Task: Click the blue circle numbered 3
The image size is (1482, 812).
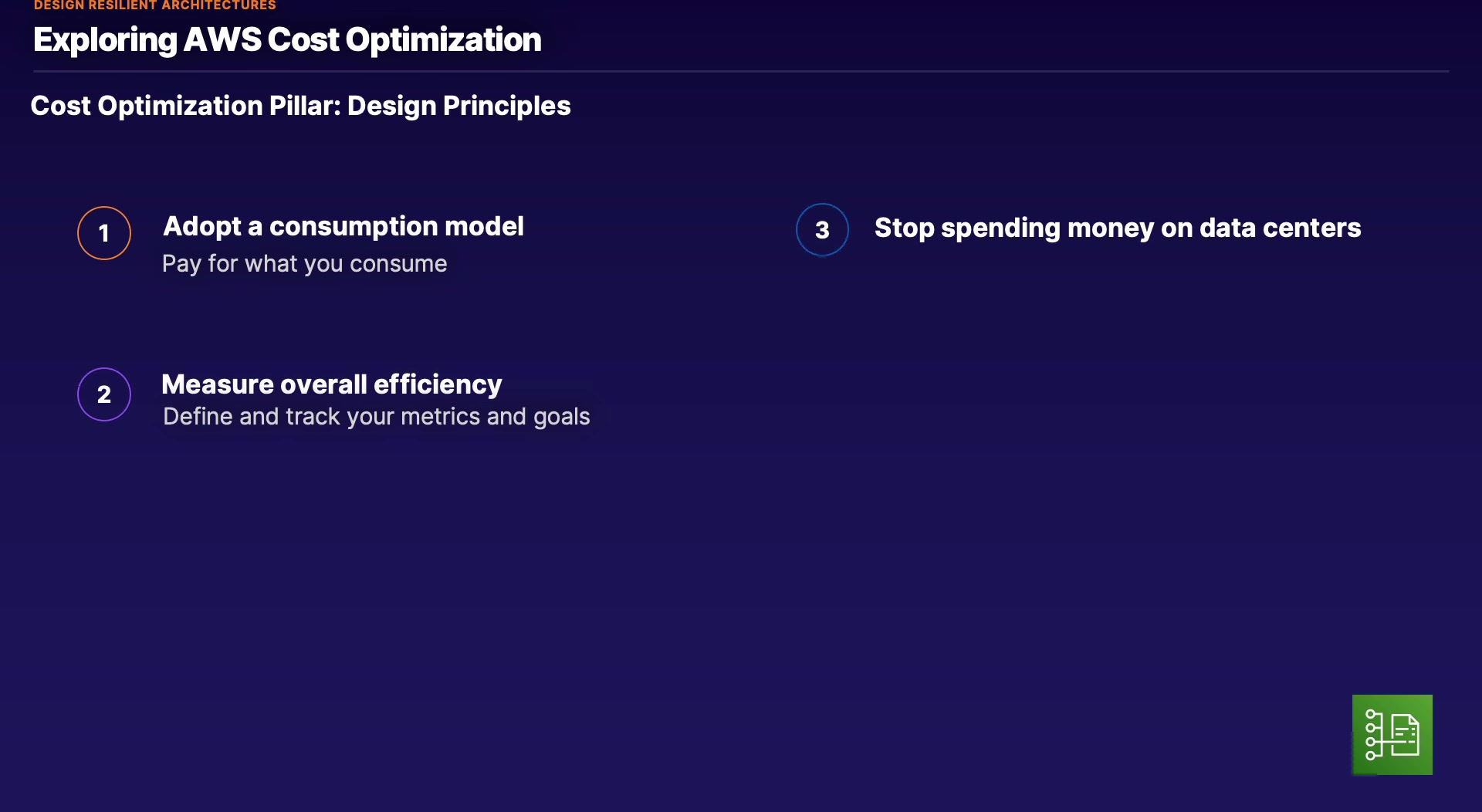Action: click(822, 230)
